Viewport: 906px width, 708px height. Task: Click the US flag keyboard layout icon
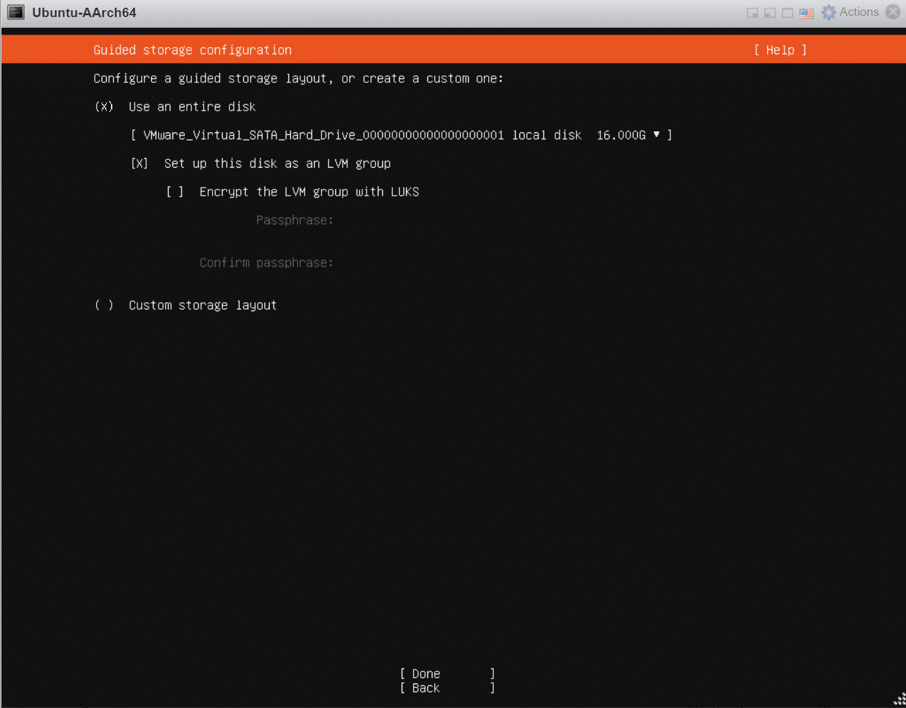[x=806, y=13]
